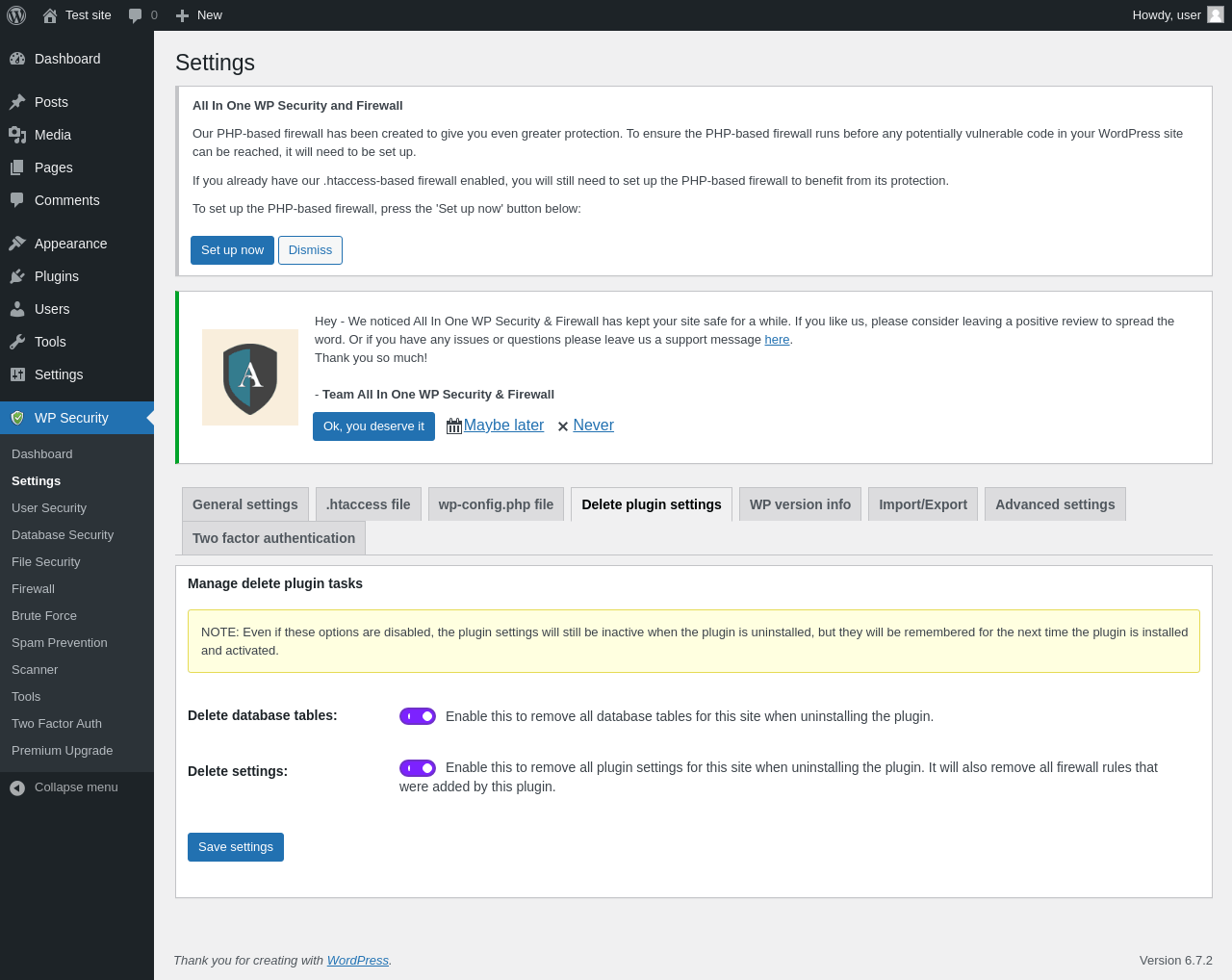
Task: Click the Save settings button
Action: (236, 847)
